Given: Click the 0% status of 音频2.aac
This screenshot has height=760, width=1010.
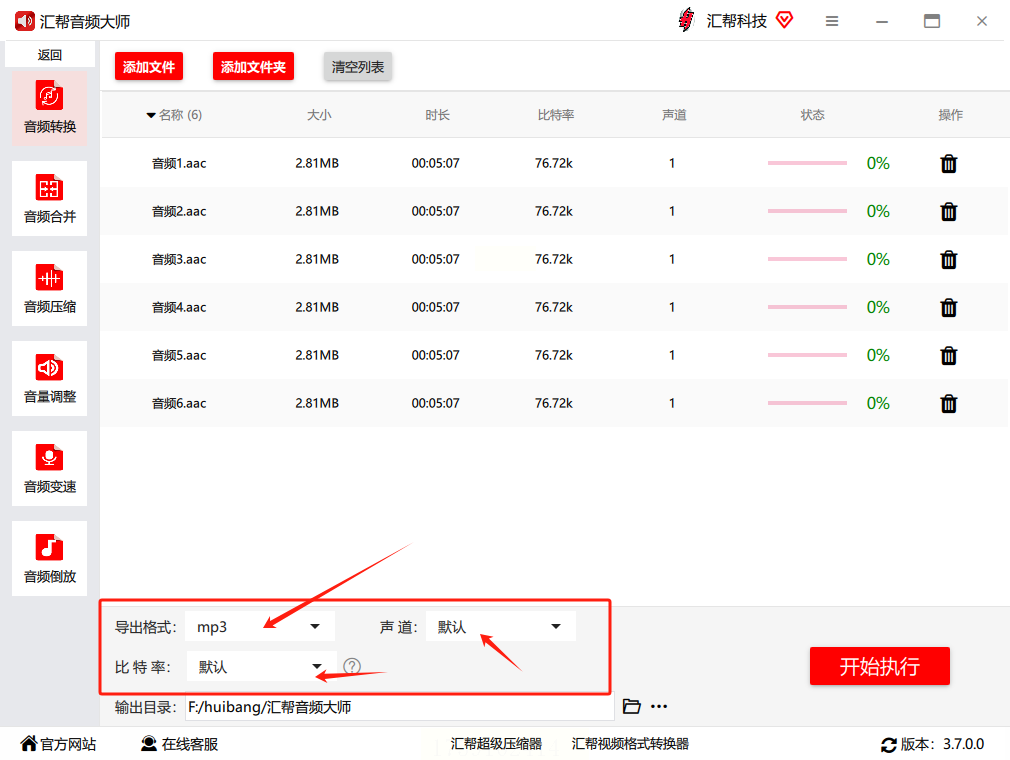Looking at the screenshot, I should point(878,211).
